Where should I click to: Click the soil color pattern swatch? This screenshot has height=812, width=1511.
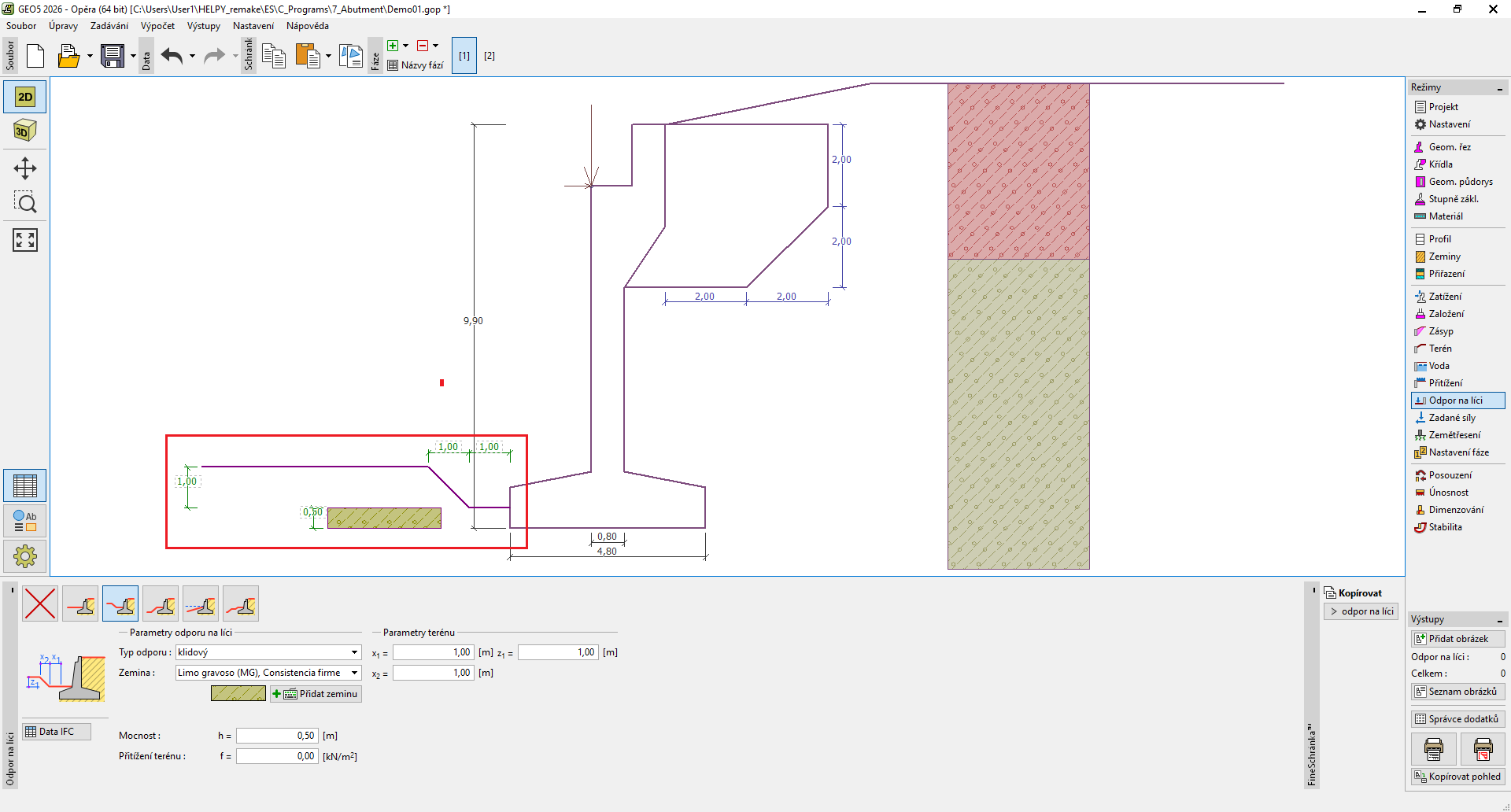click(x=238, y=694)
